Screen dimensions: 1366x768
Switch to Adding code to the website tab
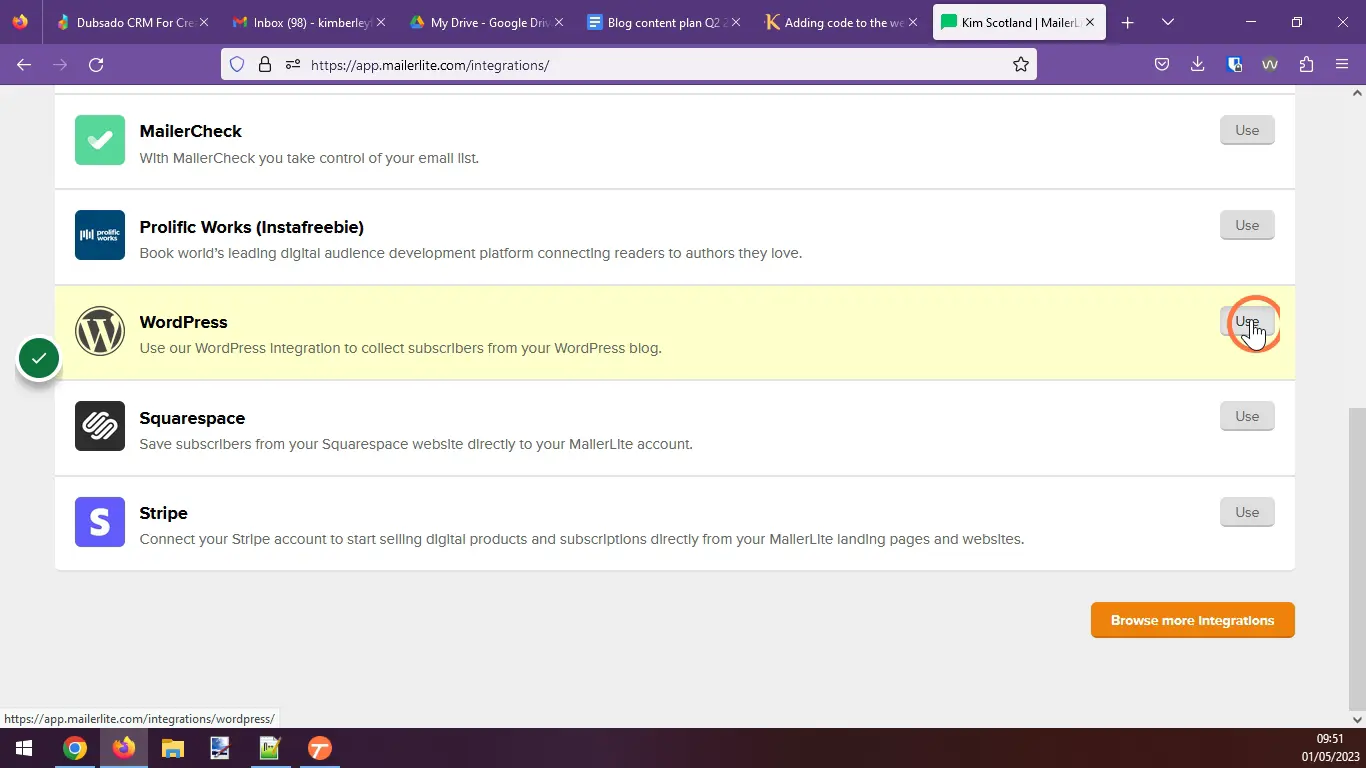pyautogui.click(x=842, y=22)
